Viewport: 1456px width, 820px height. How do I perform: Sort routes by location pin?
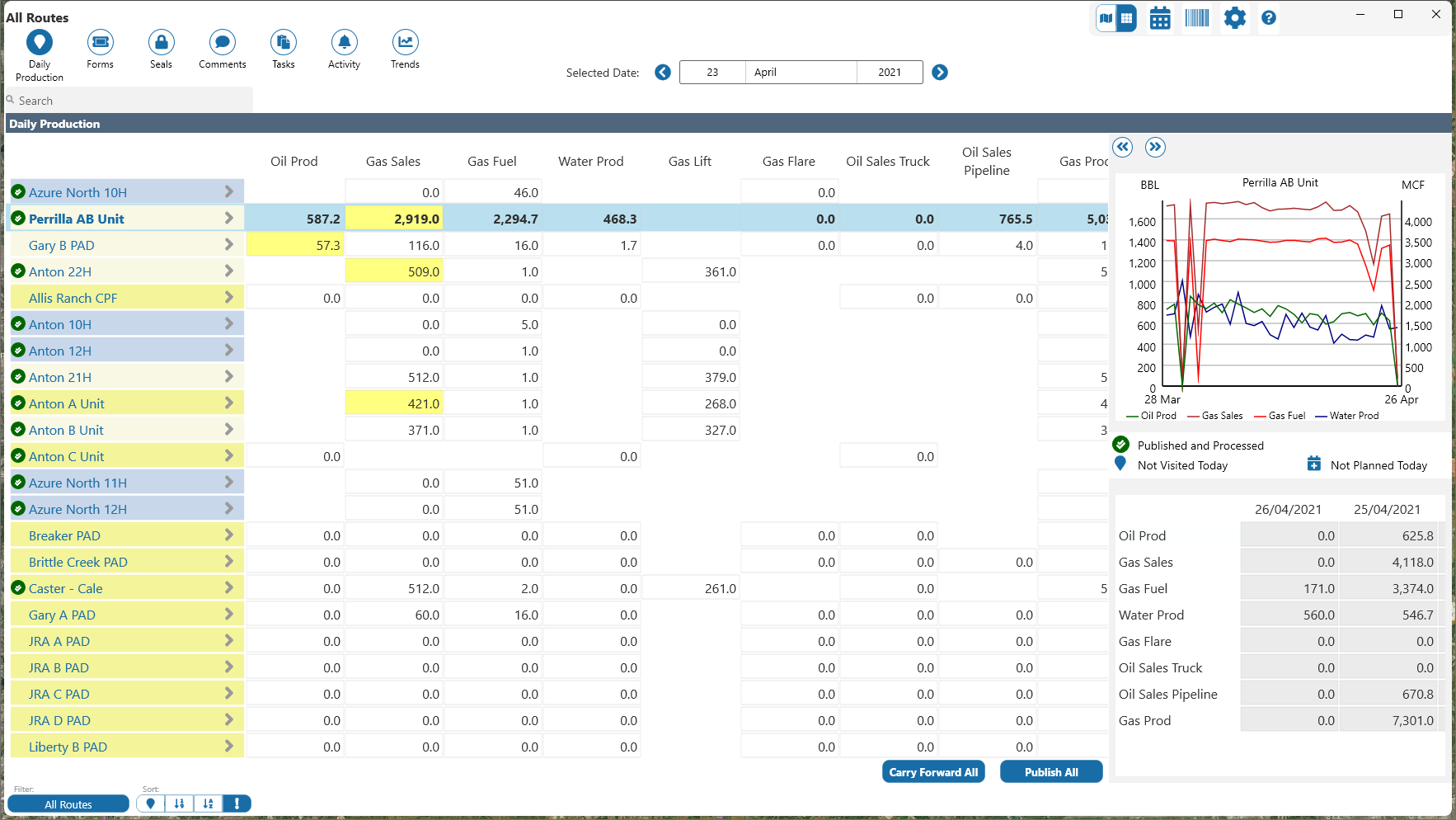pos(150,804)
